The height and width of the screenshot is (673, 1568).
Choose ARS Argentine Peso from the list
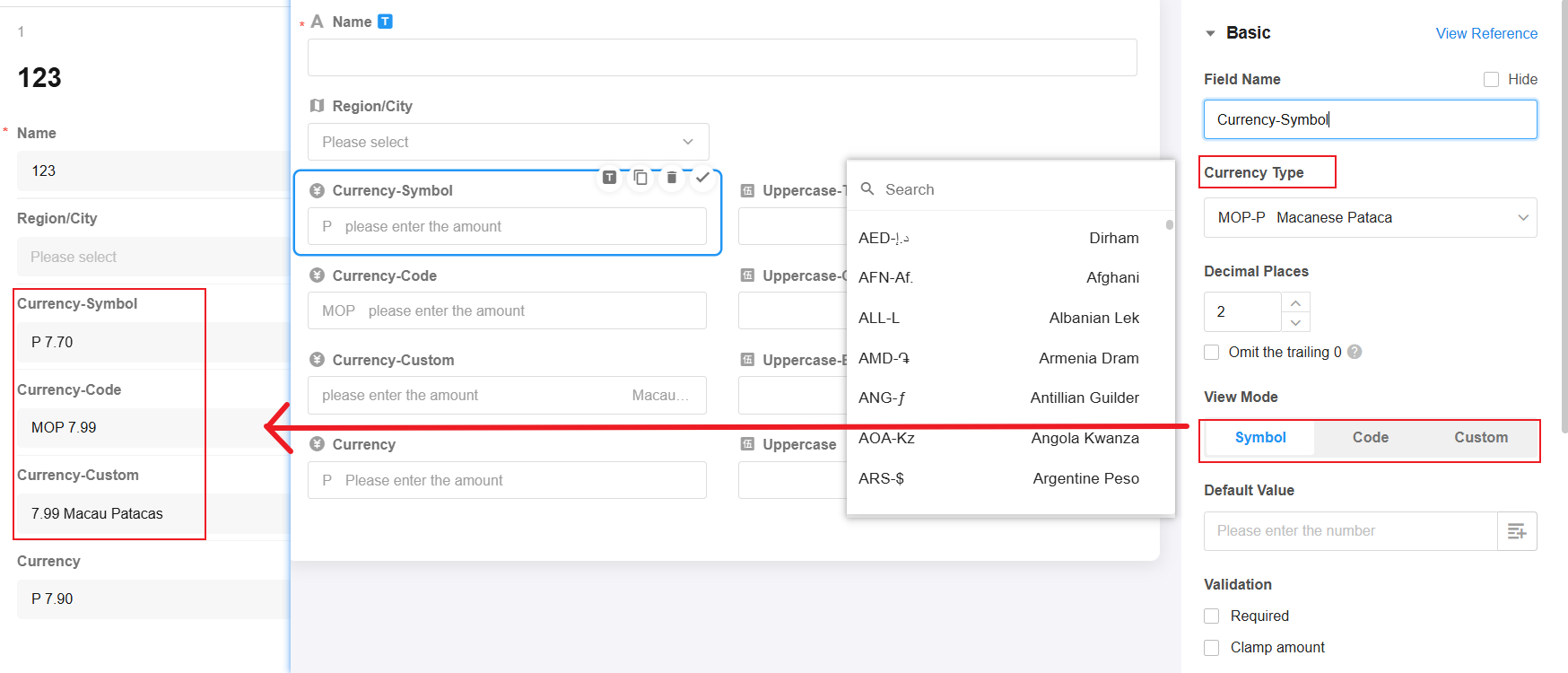(1005, 478)
